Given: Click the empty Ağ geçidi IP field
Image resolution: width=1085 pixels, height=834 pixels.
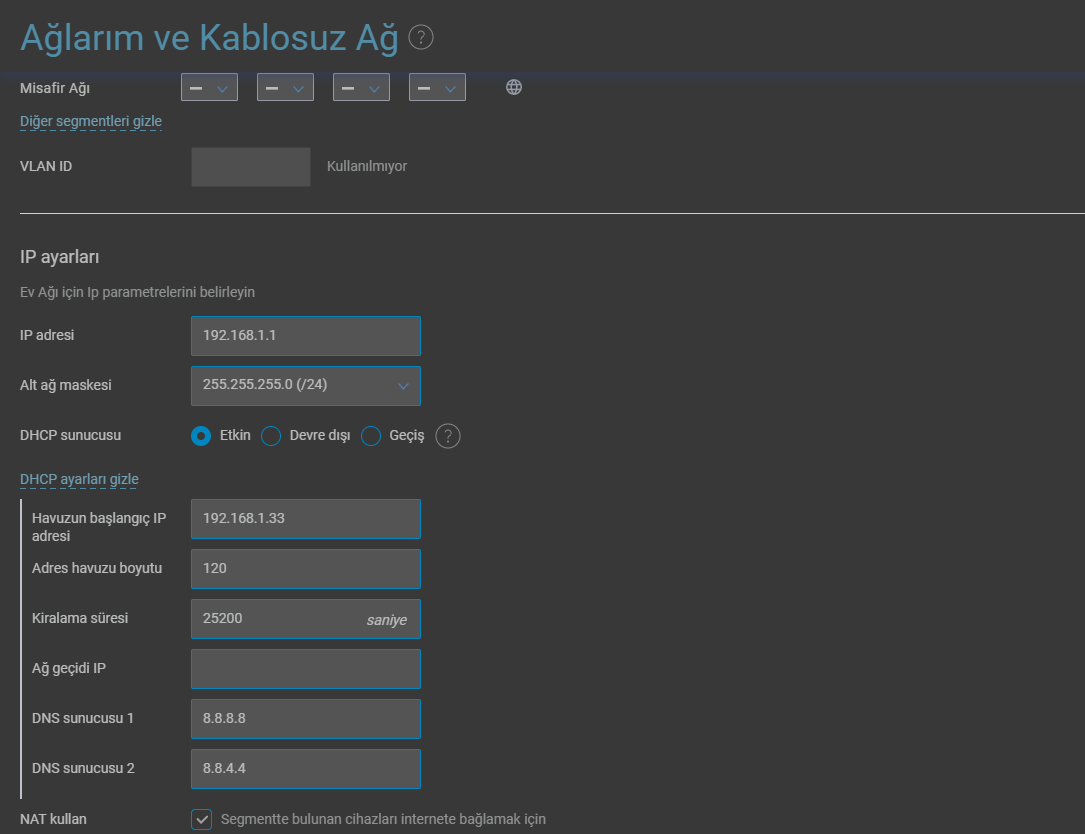Looking at the screenshot, I should (x=305, y=669).
